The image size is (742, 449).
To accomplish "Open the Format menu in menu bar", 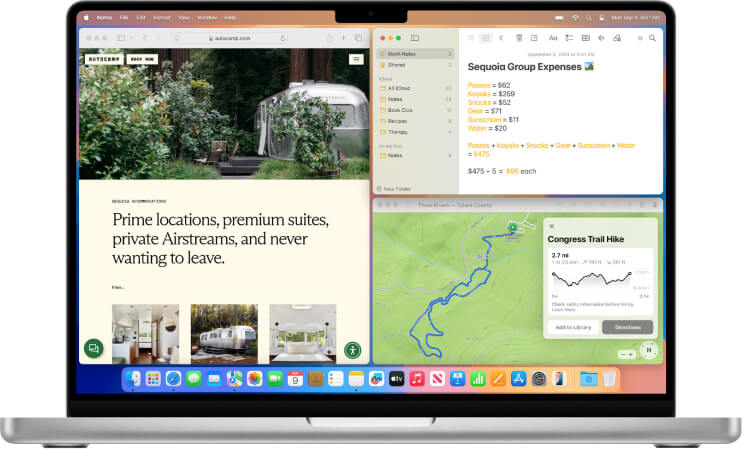I will [x=162, y=18].
